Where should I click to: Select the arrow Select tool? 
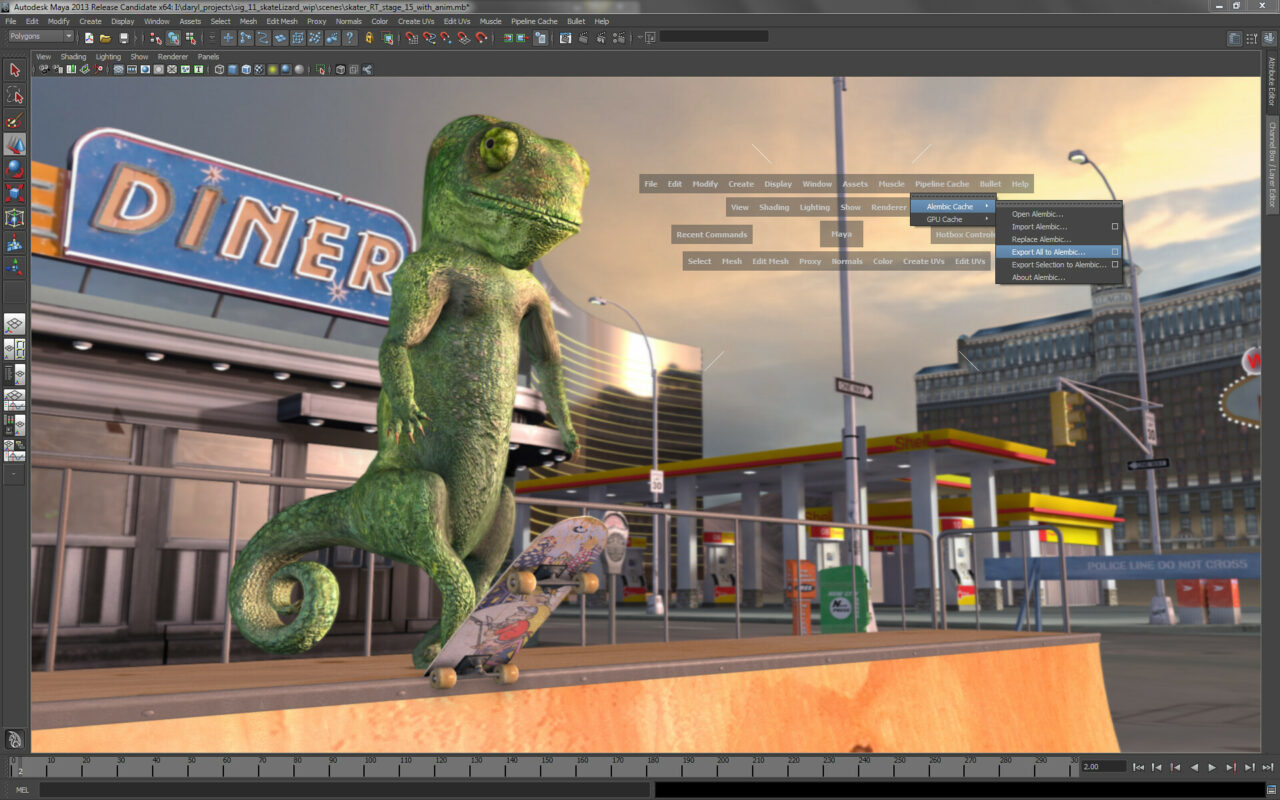14,70
